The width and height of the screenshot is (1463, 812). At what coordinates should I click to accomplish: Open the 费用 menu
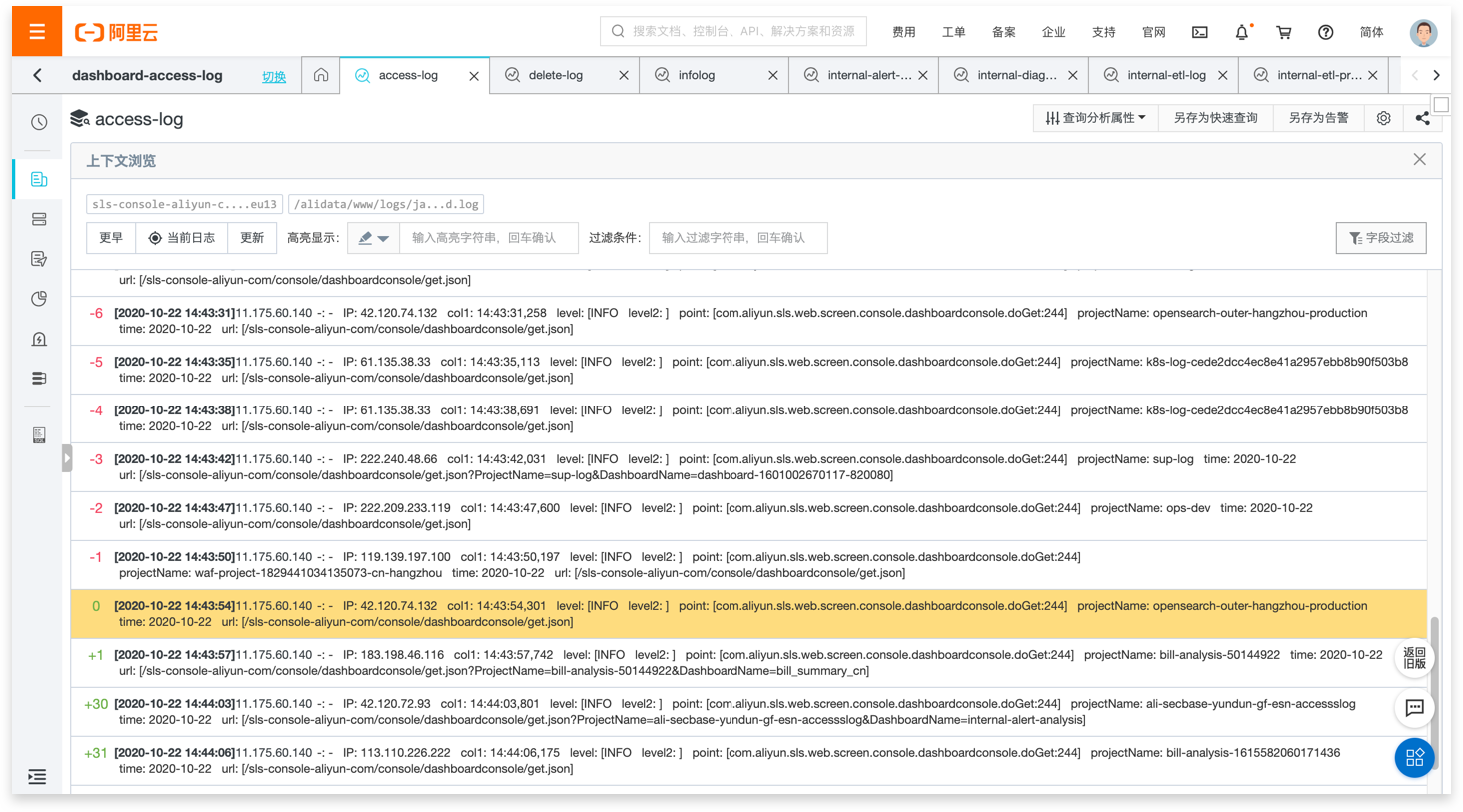[x=904, y=32]
